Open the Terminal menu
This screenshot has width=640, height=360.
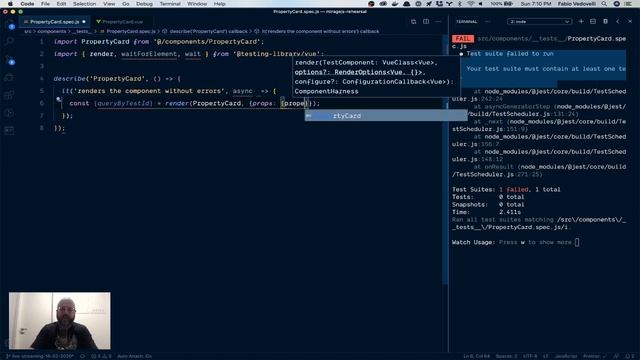pyautogui.click(x=170, y=4)
